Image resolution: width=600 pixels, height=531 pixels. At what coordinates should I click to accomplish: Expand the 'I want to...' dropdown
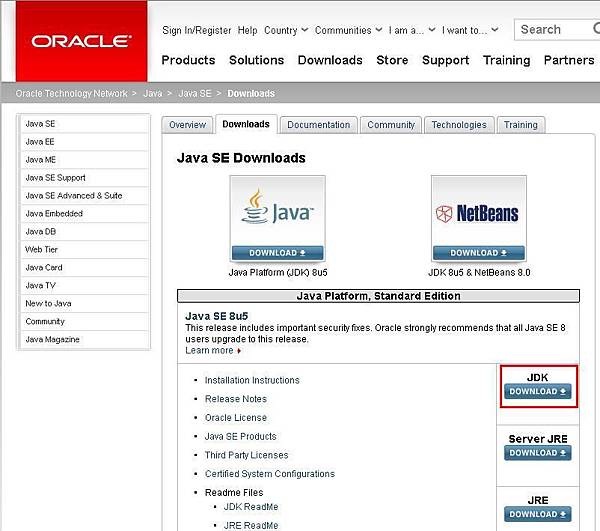[x=470, y=30]
